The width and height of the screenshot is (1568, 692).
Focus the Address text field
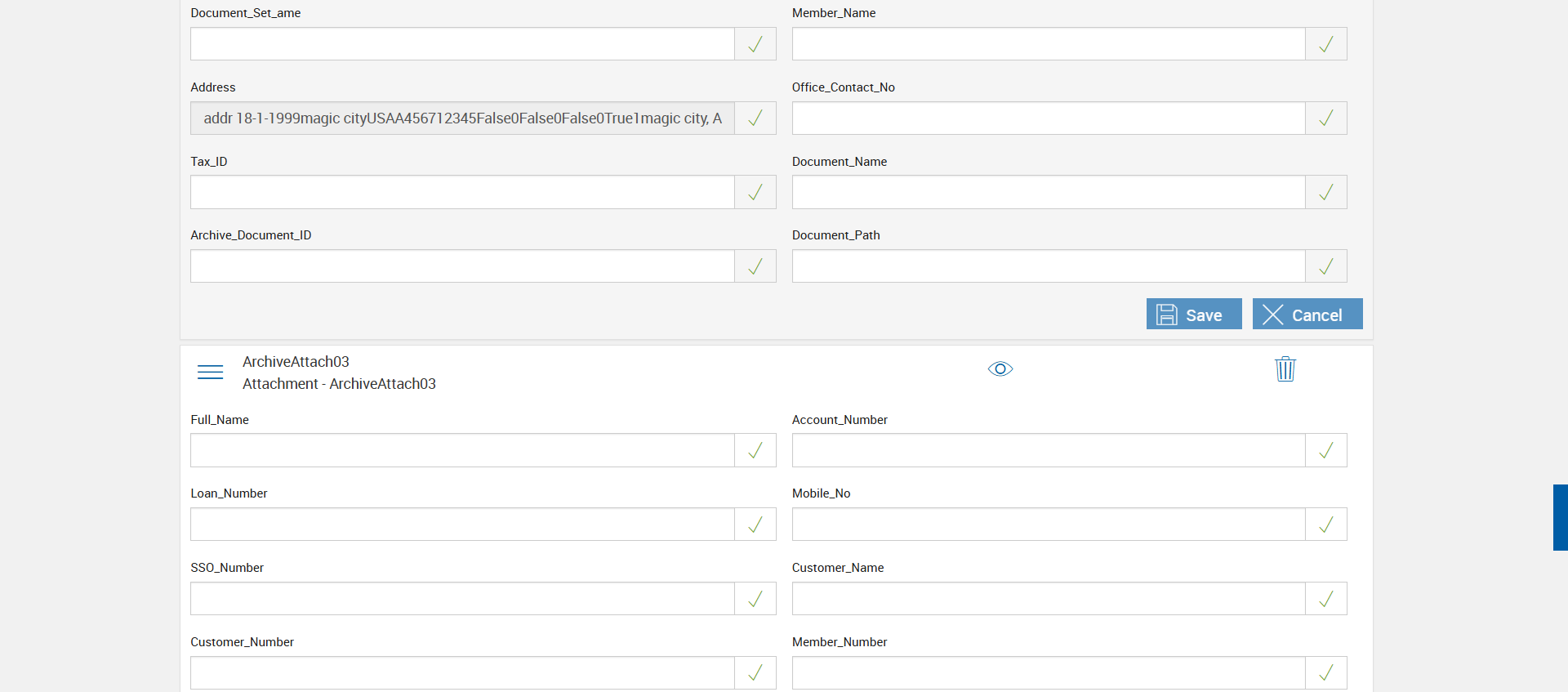point(462,118)
